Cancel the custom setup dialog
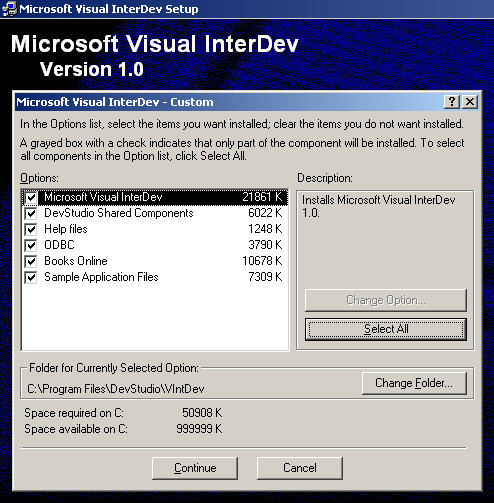494x503 pixels. pos(300,468)
